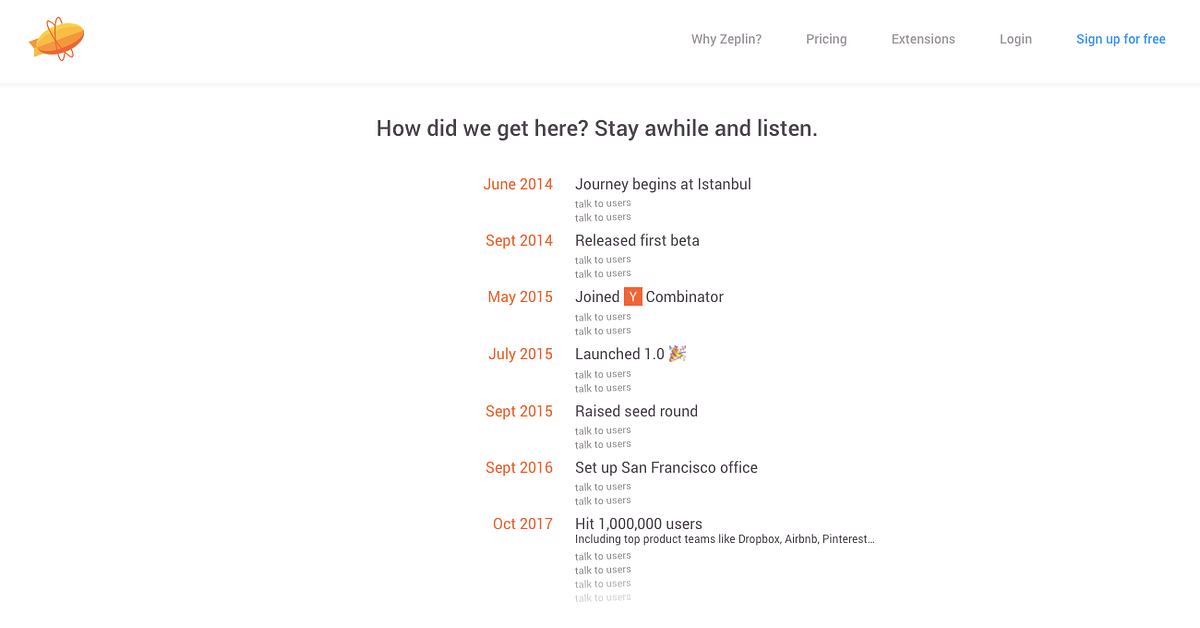The height and width of the screenshot is (628, 1200).
Task: Select the Sept 2015 date label
Action: (x=519, y=411)
